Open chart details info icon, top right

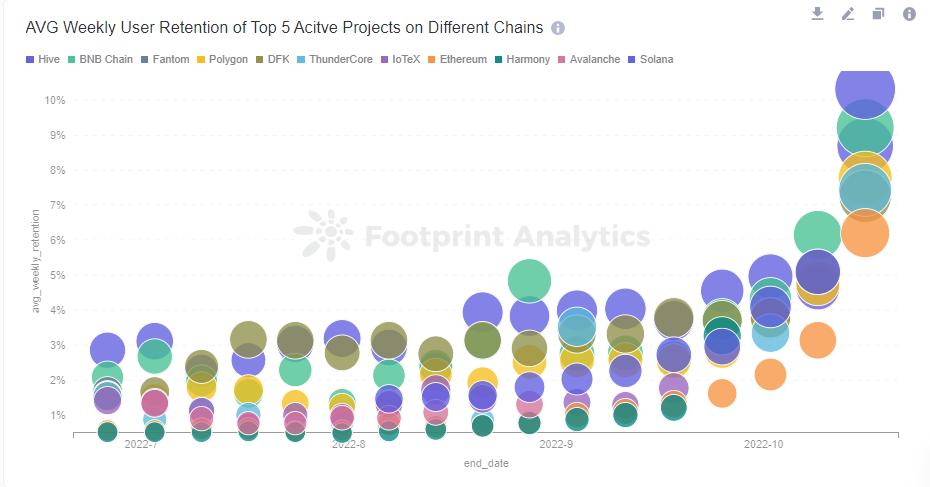pyautogui.click(x=909, y=14)
